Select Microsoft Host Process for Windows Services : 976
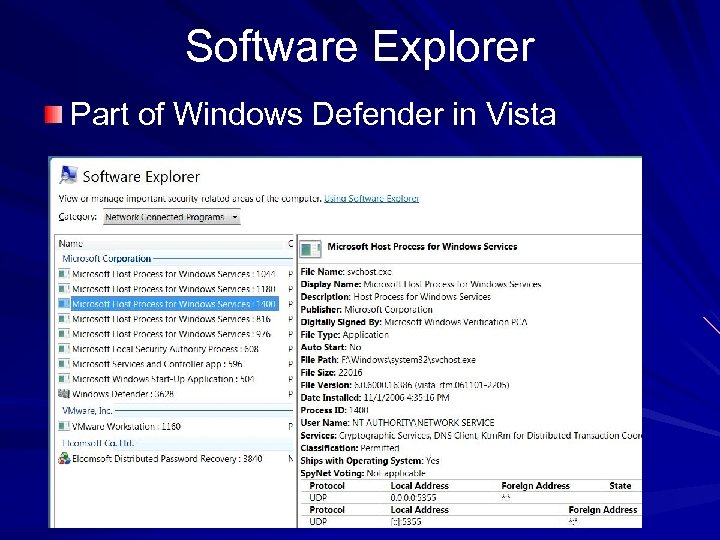This screenshot has height=540, width=720. coord(171,334)
